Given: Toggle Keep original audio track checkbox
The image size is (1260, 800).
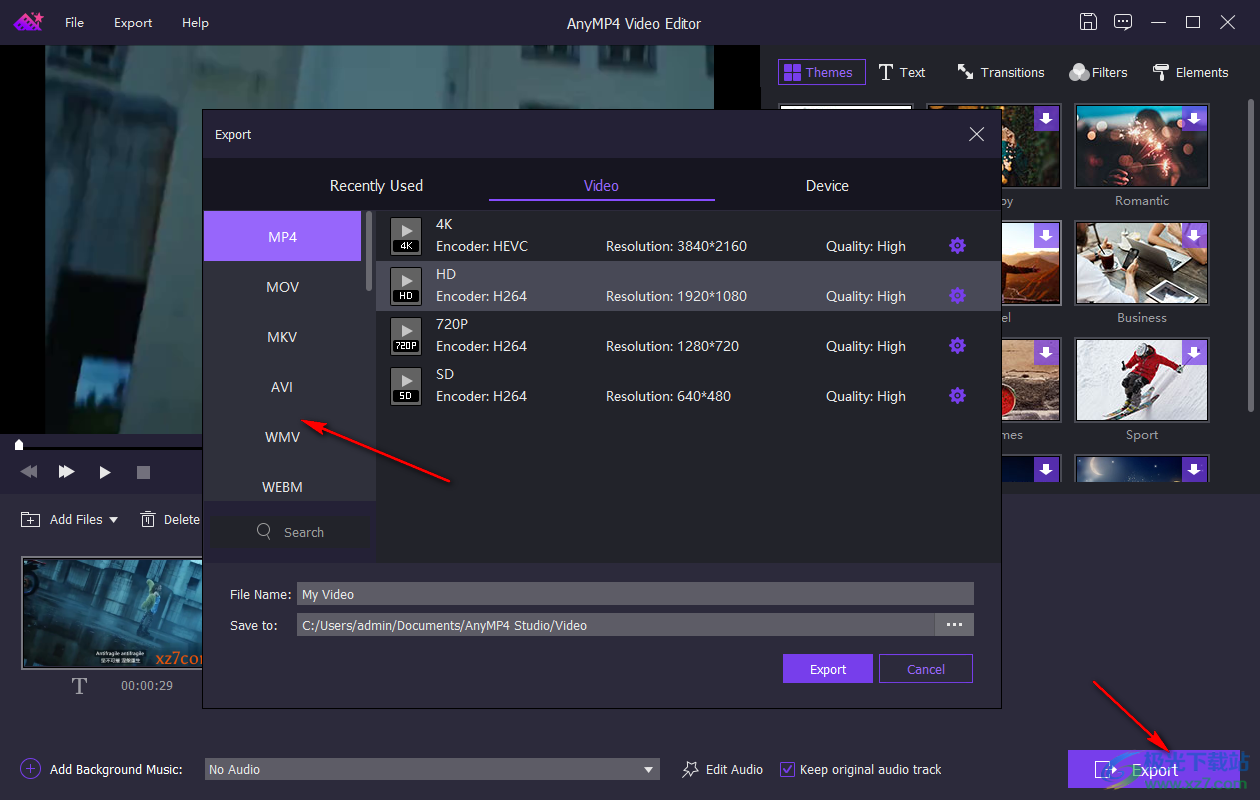Looking at the screenshot, I should (787, 769).
